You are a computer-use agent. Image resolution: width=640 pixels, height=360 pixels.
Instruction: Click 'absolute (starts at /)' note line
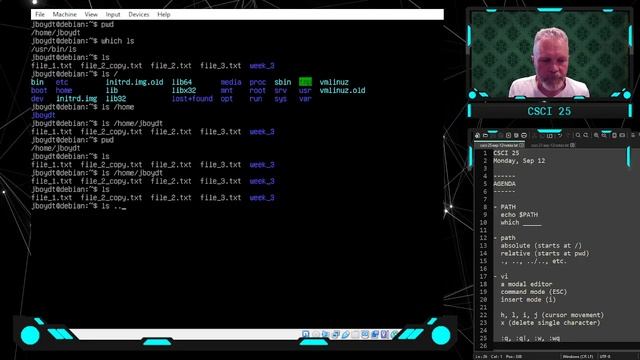[x=541, y=246]
